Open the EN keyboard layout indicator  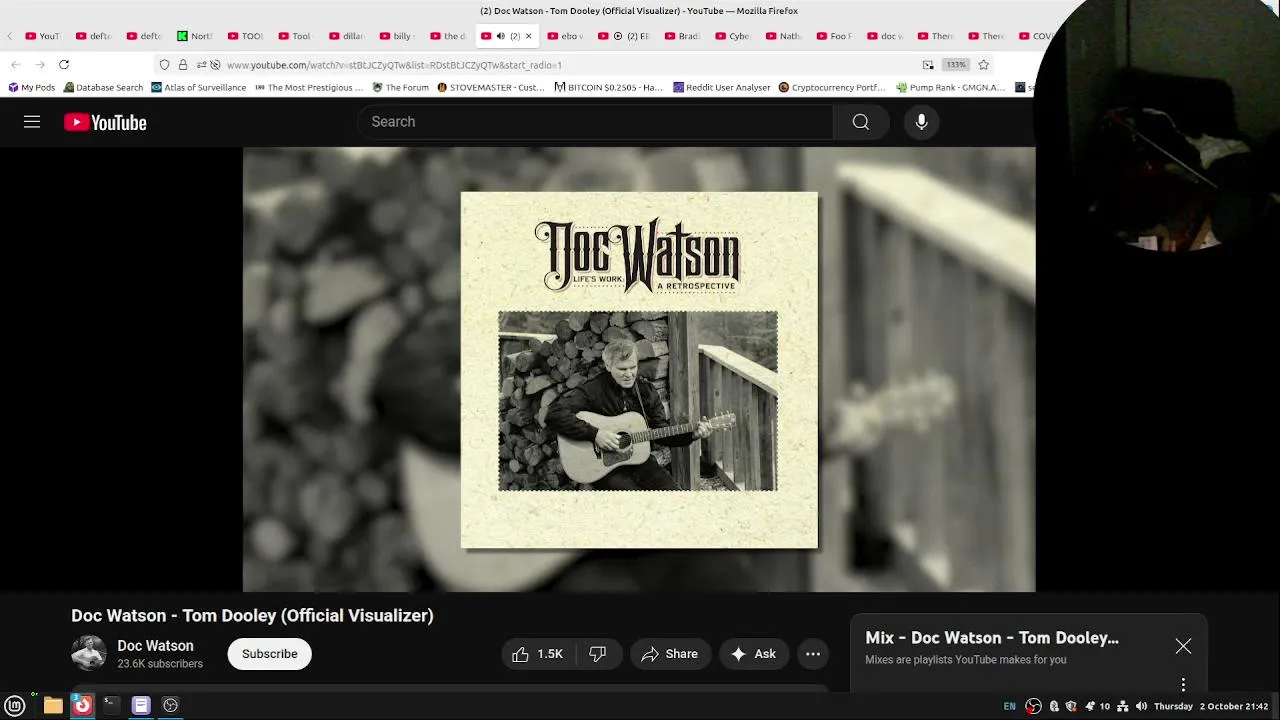coord(1010,706)
